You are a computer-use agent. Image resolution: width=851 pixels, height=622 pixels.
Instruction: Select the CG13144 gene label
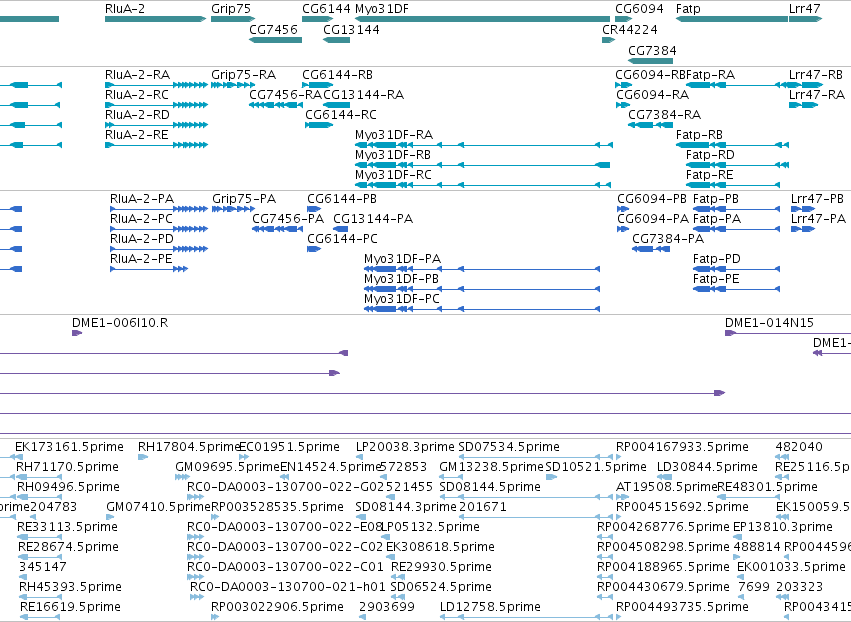(351, 29)
